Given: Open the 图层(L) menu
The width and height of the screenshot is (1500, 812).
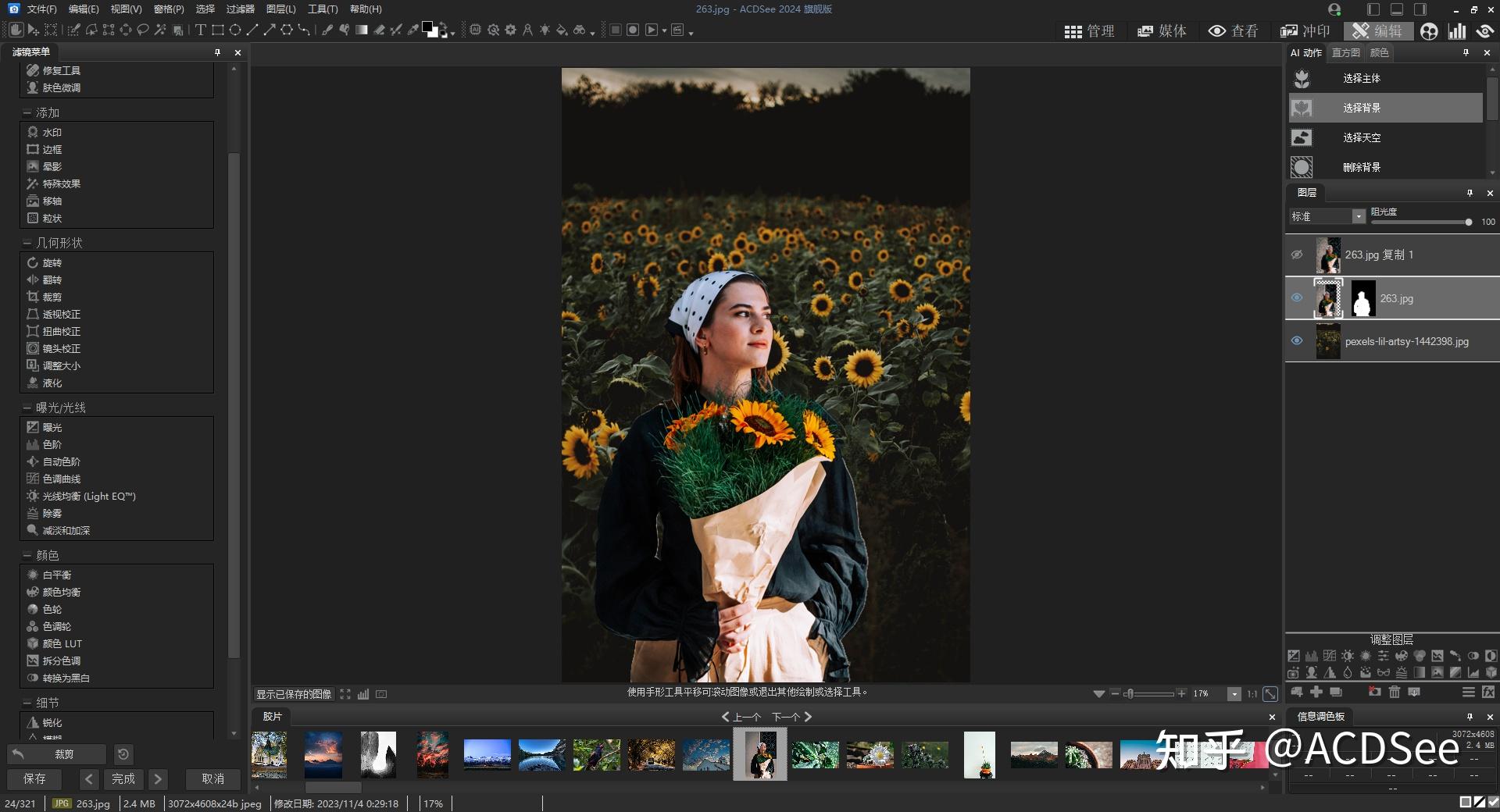Looking at the screenshot, I should pyautogui.click(x=280, y=9).
